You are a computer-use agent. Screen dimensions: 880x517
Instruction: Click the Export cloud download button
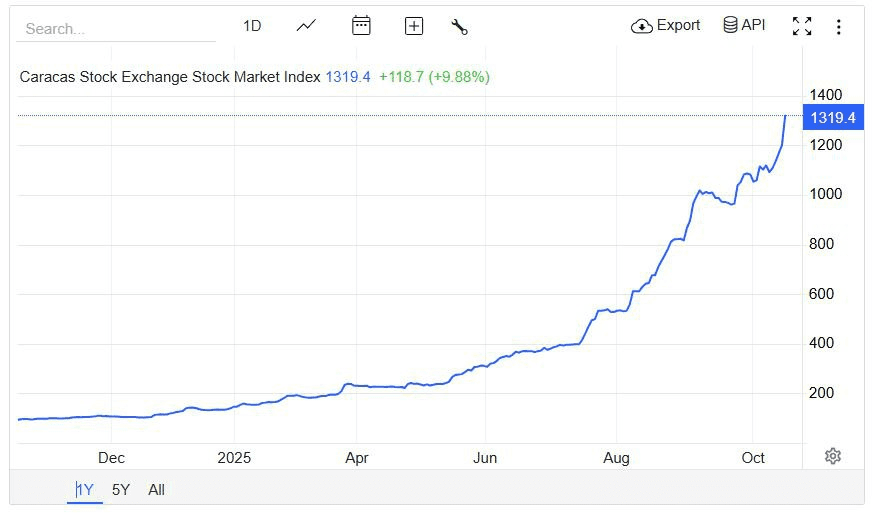[666, 26]
